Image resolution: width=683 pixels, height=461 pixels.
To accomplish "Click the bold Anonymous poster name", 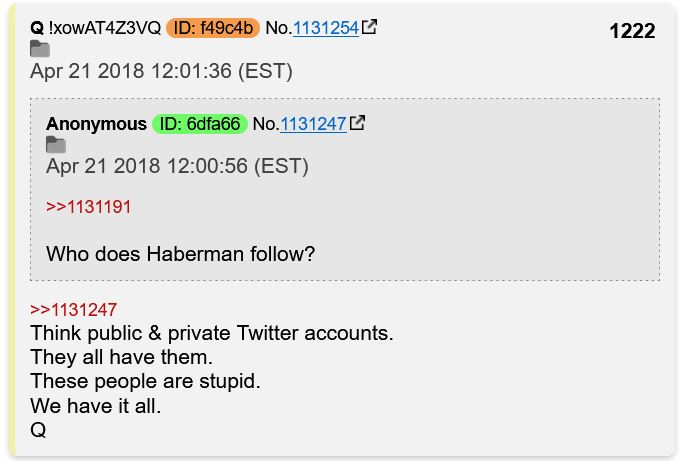I will 96,124.
